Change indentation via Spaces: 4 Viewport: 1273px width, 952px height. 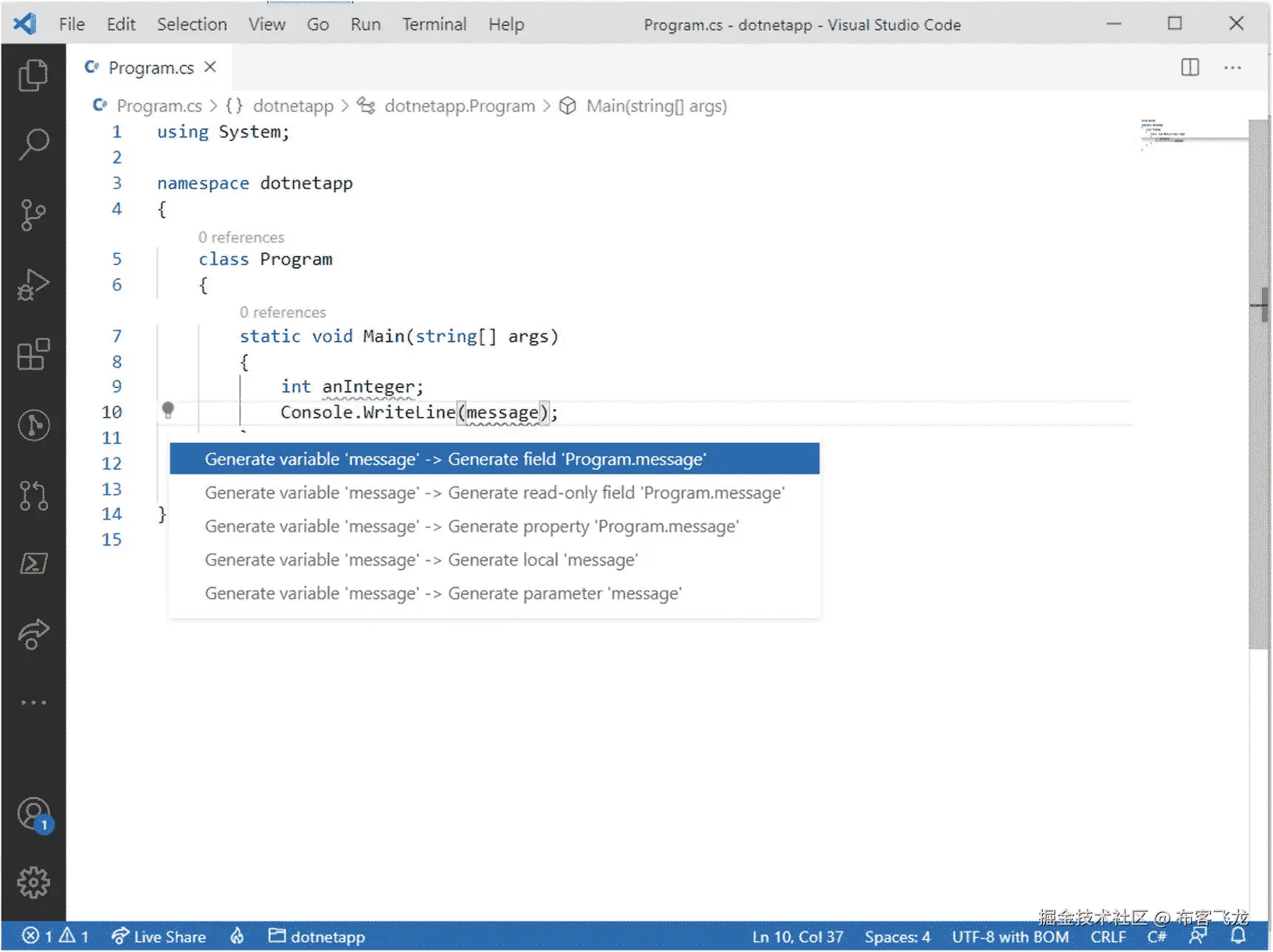pyautogui.click(x=897, y=937)
